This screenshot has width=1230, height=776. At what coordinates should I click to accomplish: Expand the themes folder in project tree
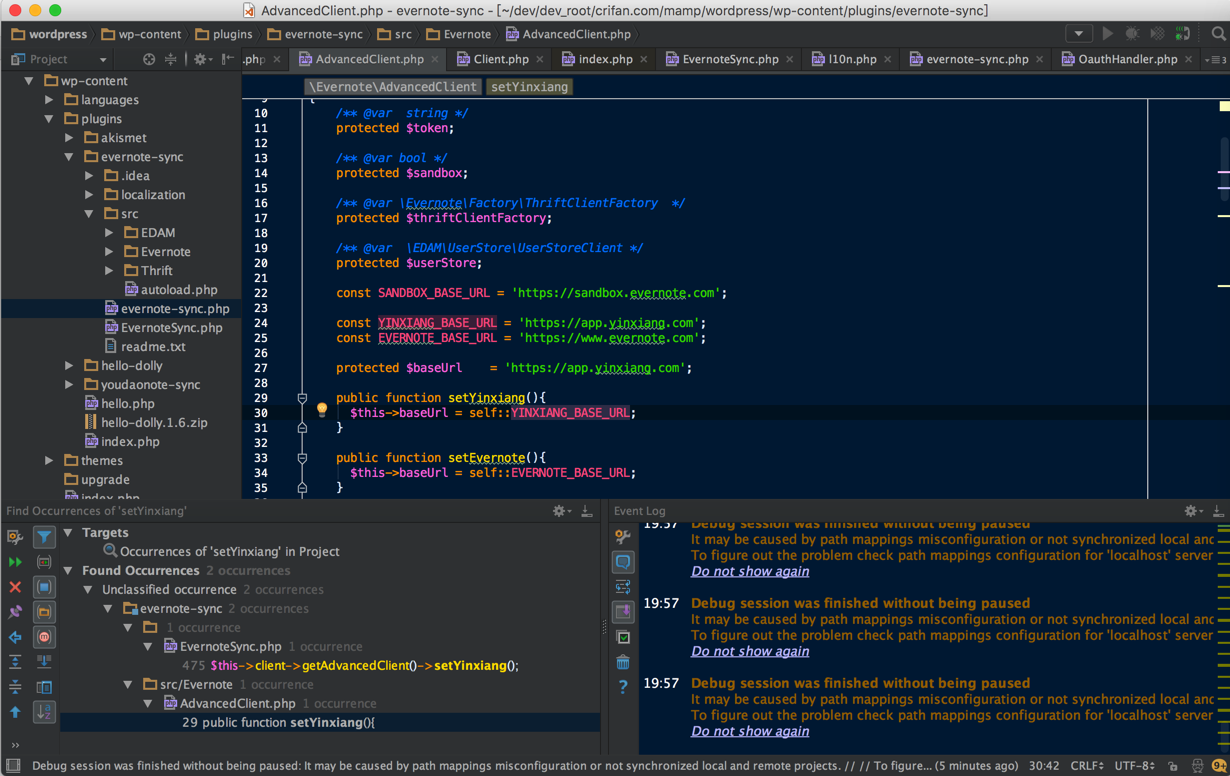(49, 461)
